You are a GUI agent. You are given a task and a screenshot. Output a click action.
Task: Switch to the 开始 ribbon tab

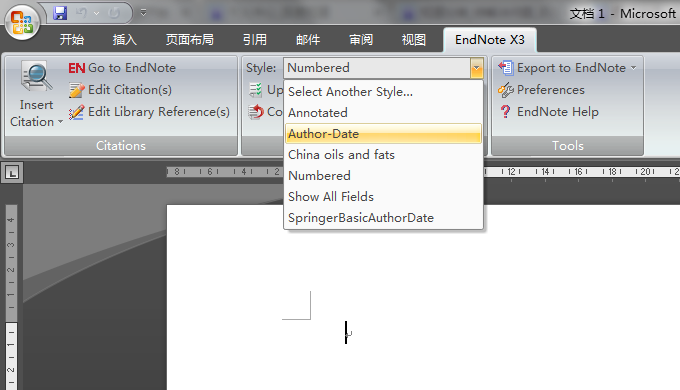[72, 40]
